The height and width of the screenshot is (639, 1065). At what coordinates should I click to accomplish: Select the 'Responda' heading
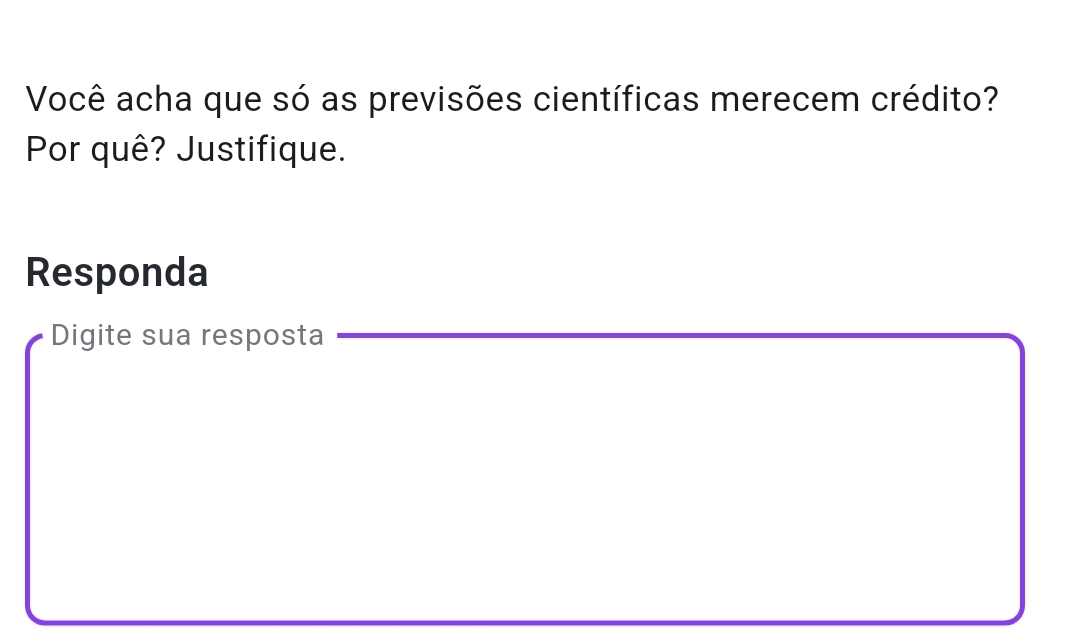pos(118,272)
